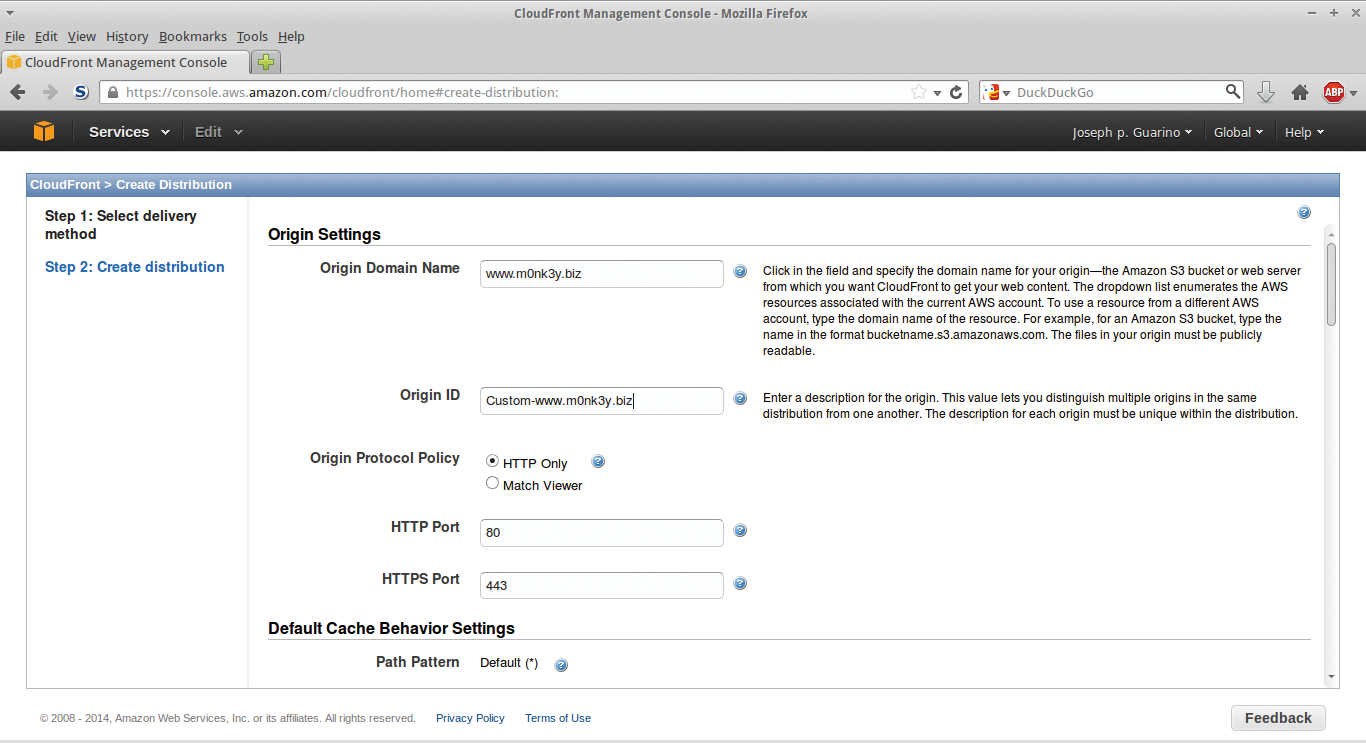Reload the page with the refresh icon
Screen dimensions: 1366x743
coord(957,92)
